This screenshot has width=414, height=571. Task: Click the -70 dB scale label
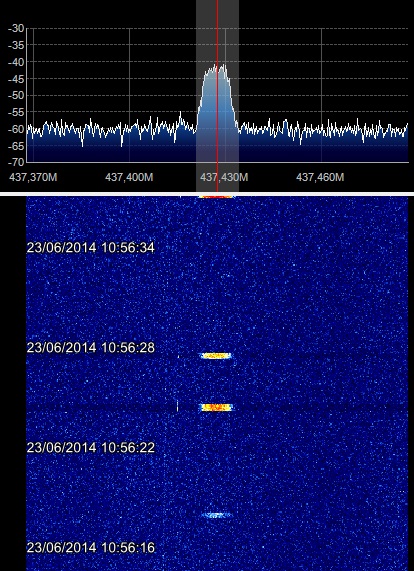tap(16, 162)
